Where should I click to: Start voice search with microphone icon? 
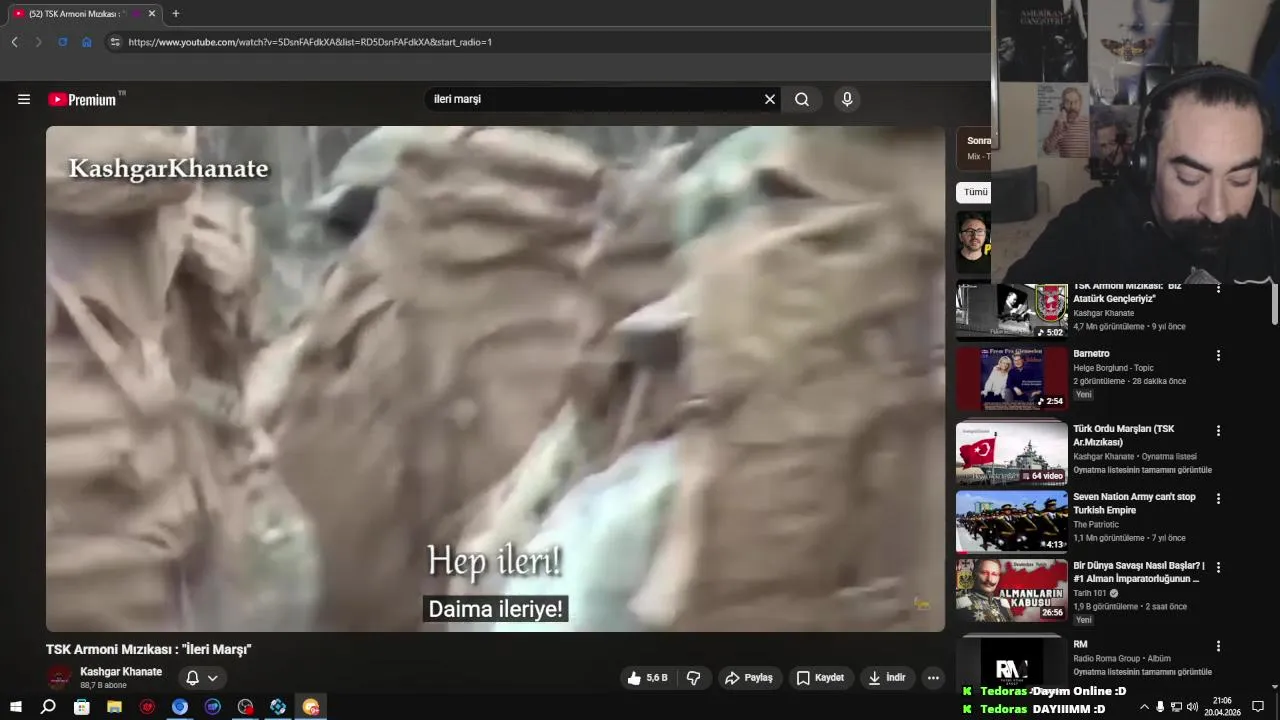pos(847,99)
